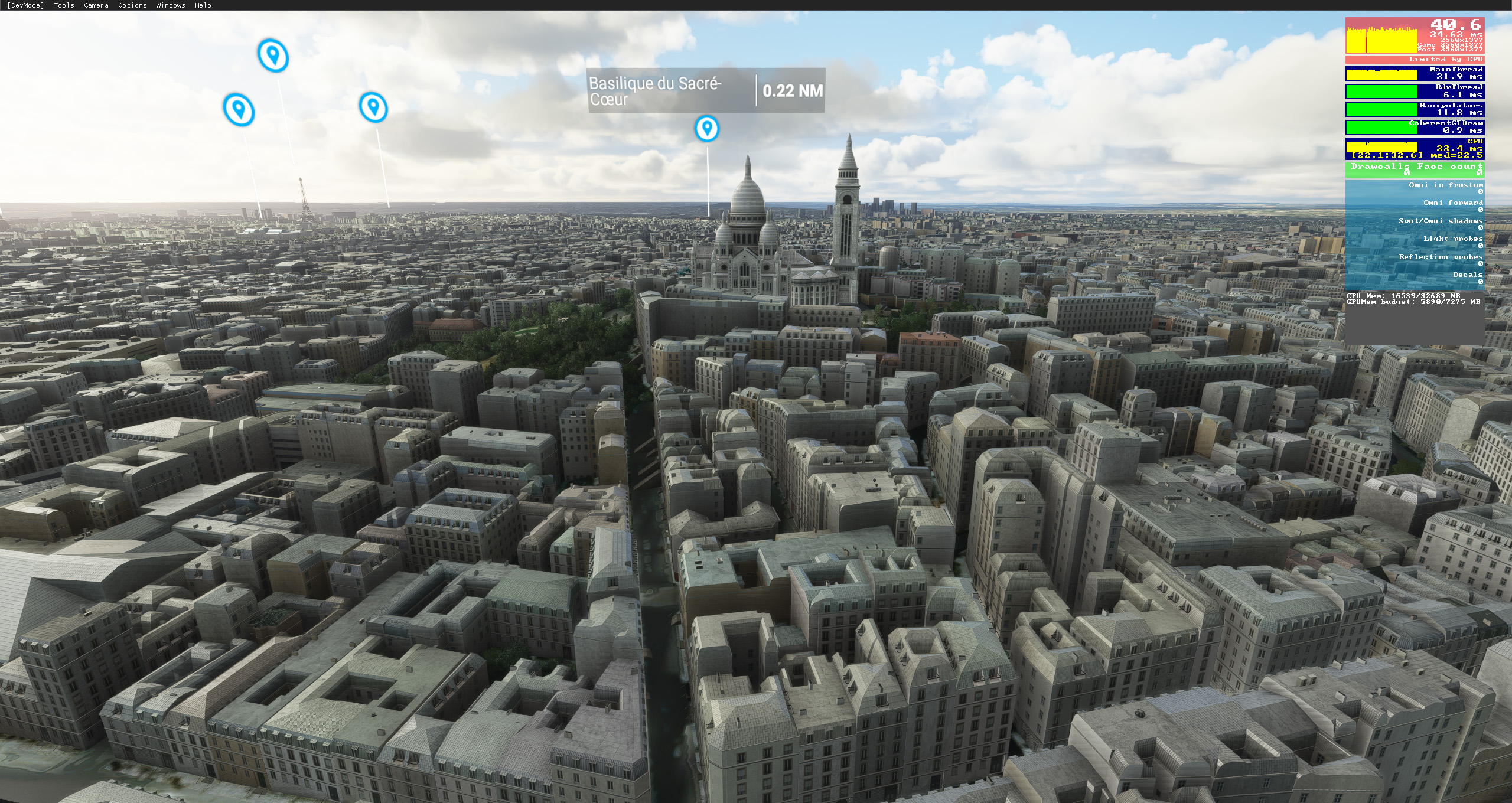Click the Drawcalls Face count panel
This screenshot has height=803, width=1512.
pos(1414,169)
